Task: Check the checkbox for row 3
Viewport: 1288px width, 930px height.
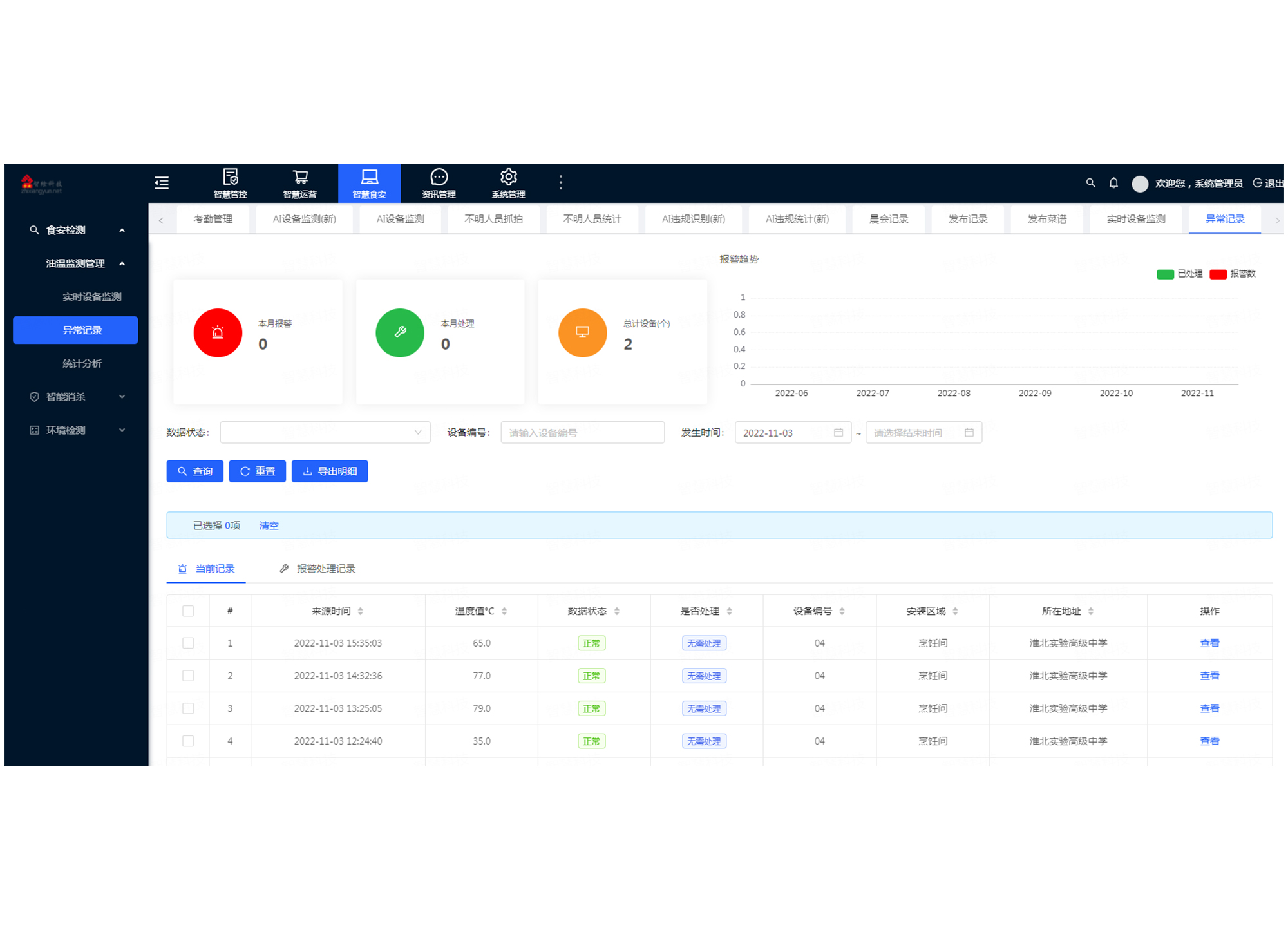Action: tap(188, 708)
